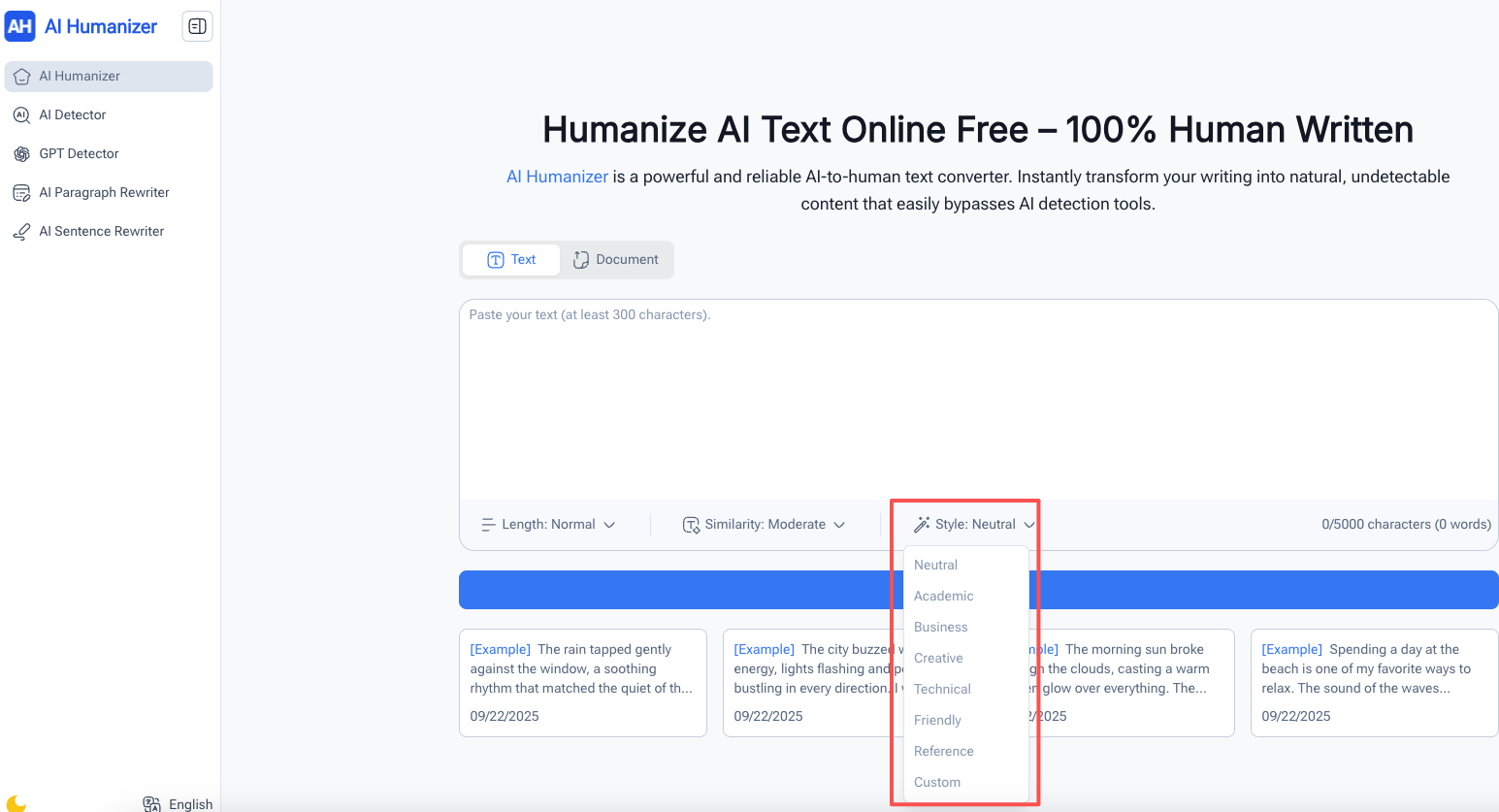Click the blue humanize submit button
The image size is (1499, 812).
coord(979,590)
